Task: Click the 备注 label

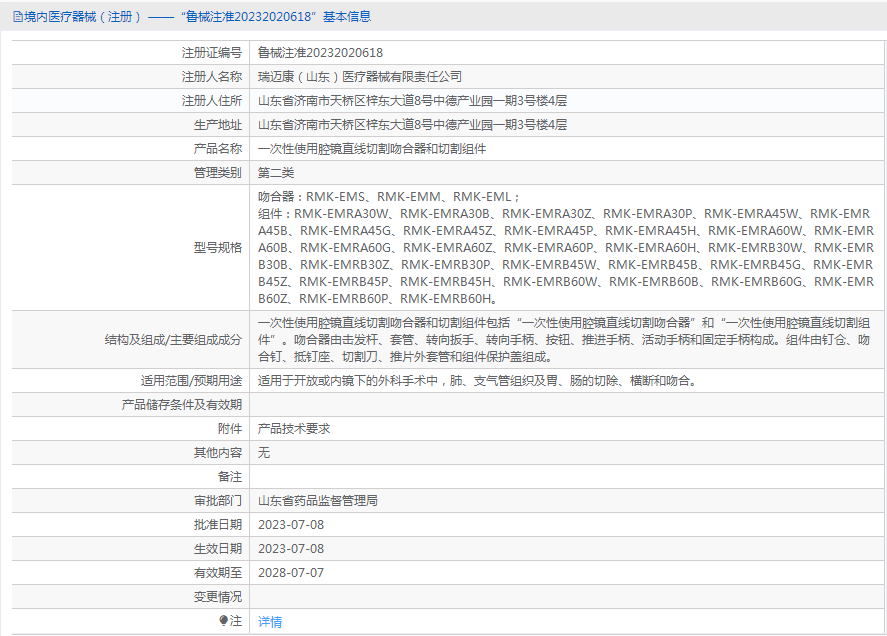Action: pos(230,476)
